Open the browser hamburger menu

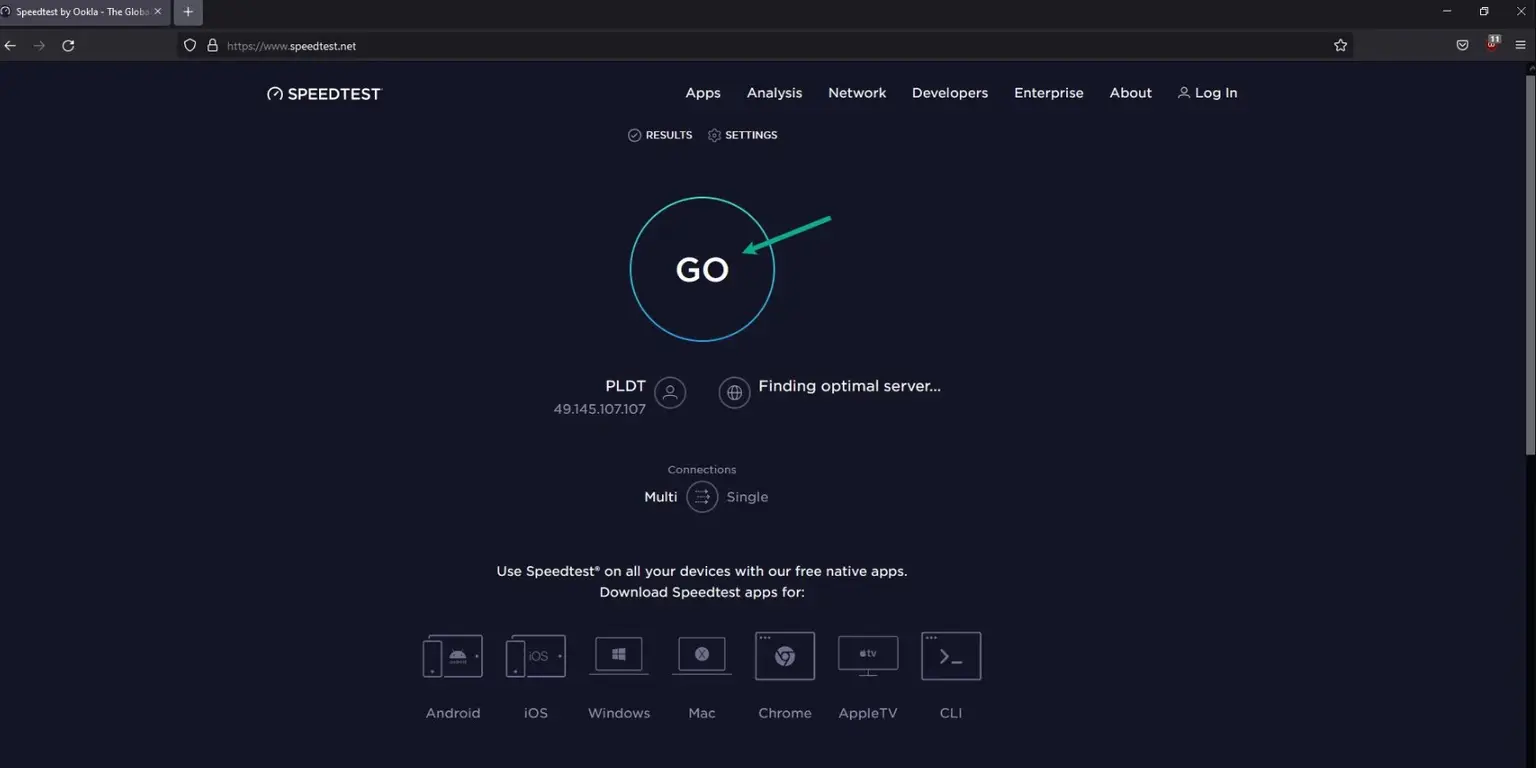[1521, 46]
